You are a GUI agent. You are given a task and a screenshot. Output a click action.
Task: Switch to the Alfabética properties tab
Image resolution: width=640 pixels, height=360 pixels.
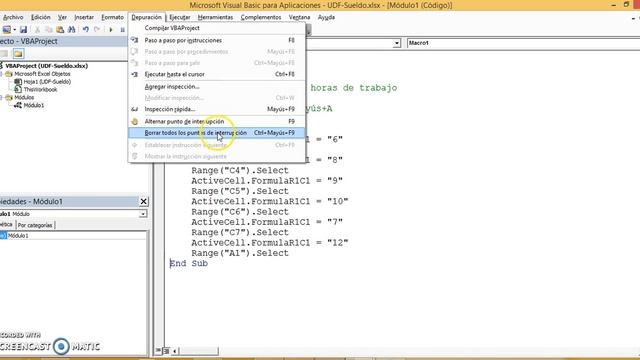(7, 224)
